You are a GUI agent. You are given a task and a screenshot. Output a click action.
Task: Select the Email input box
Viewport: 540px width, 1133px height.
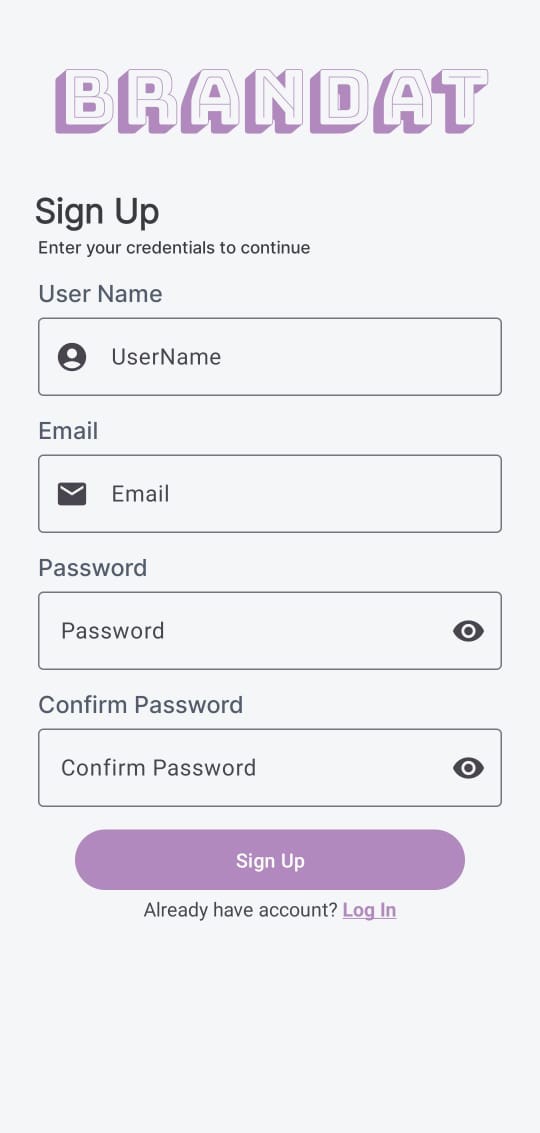270,494
